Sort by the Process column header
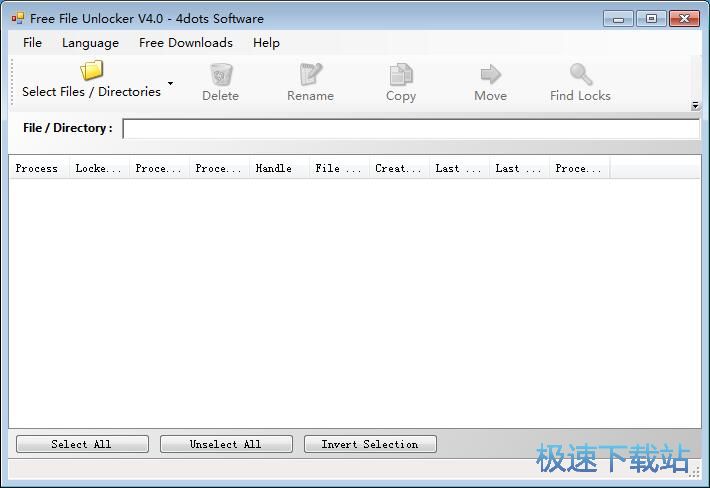 pyautogui.click(x=39, y=168)
